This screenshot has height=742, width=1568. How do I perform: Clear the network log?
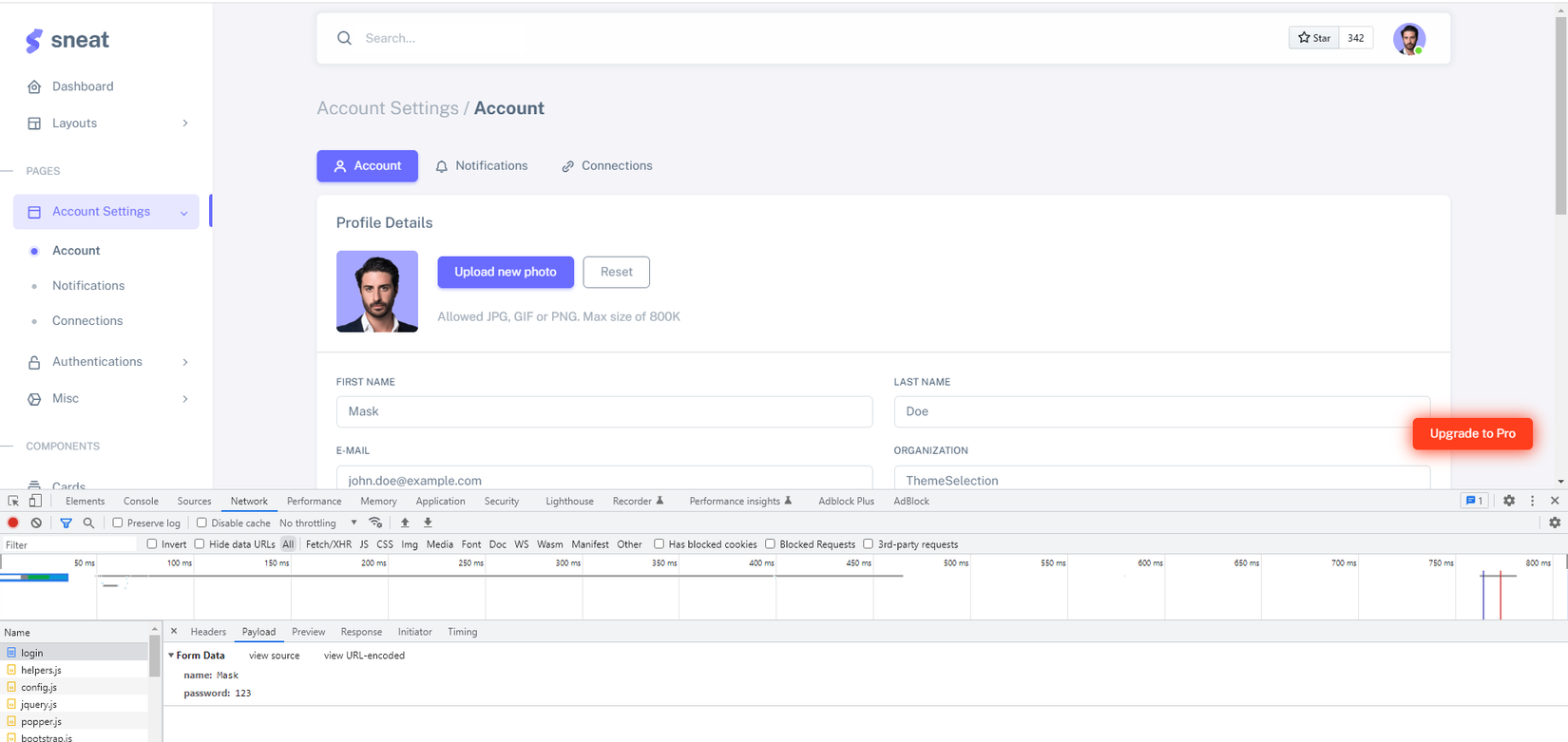pyautogui.click(x=36, y=523)
